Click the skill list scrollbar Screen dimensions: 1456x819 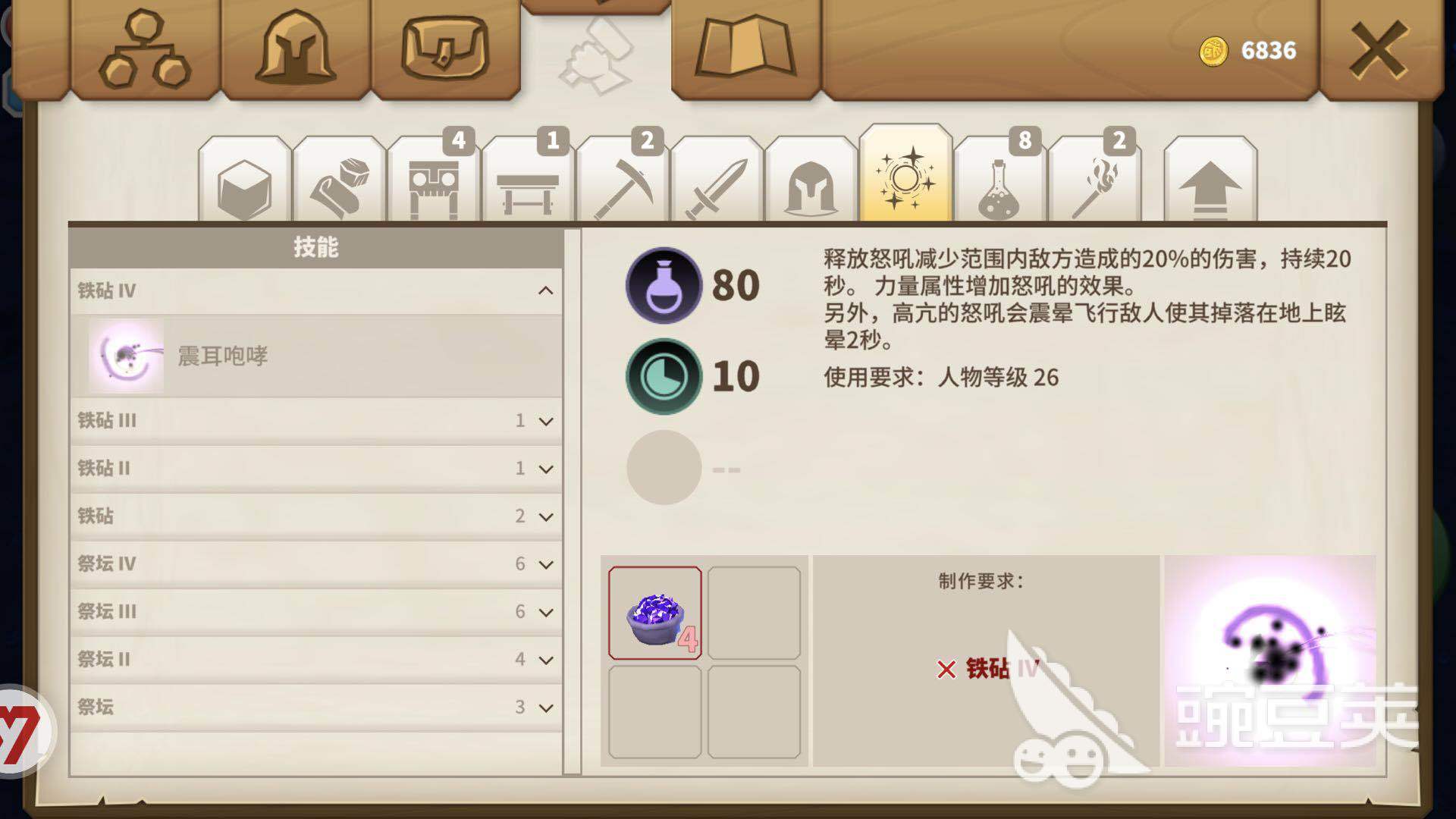pyautogui.click(x=572, y=501)
